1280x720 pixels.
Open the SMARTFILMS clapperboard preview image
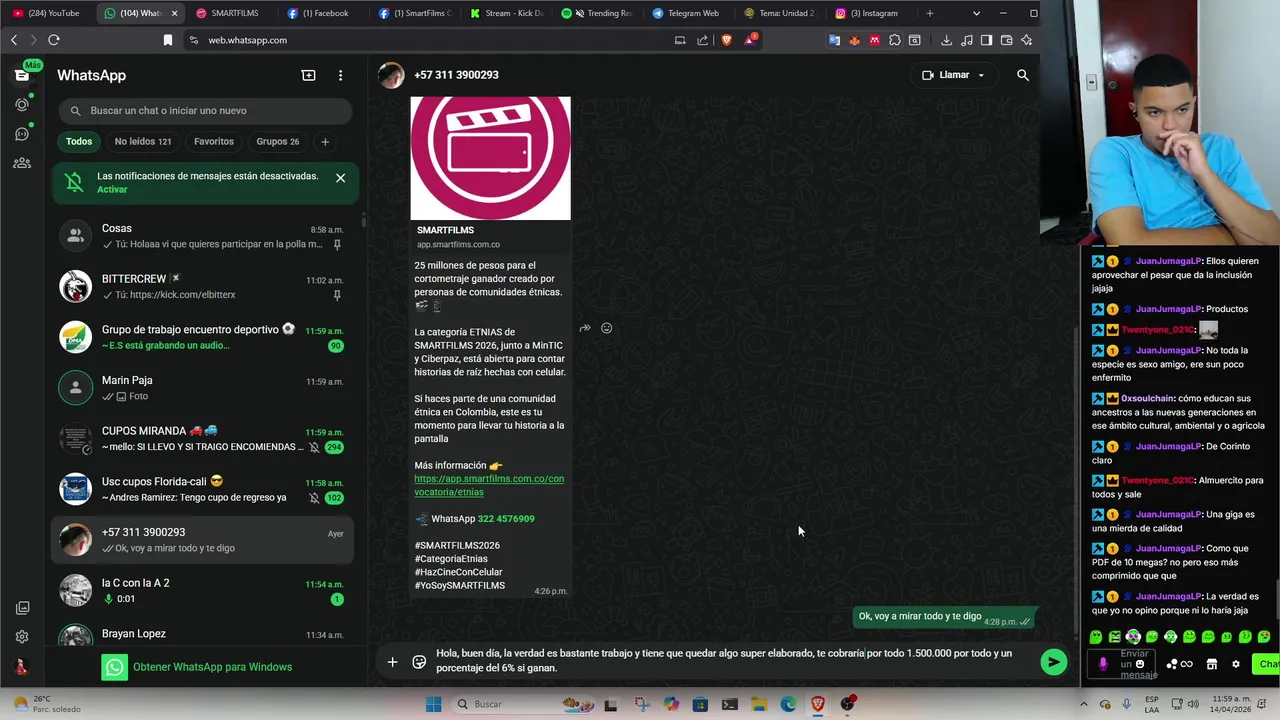click(490, 157)
